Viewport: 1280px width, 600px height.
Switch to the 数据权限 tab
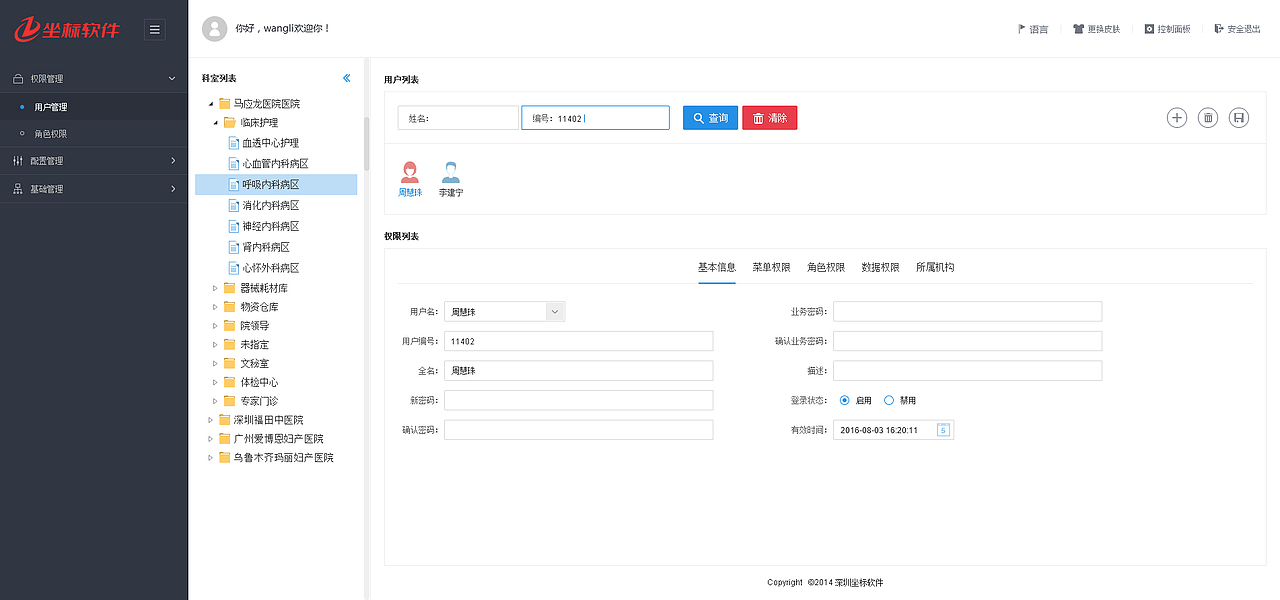[x=880, y=267]
